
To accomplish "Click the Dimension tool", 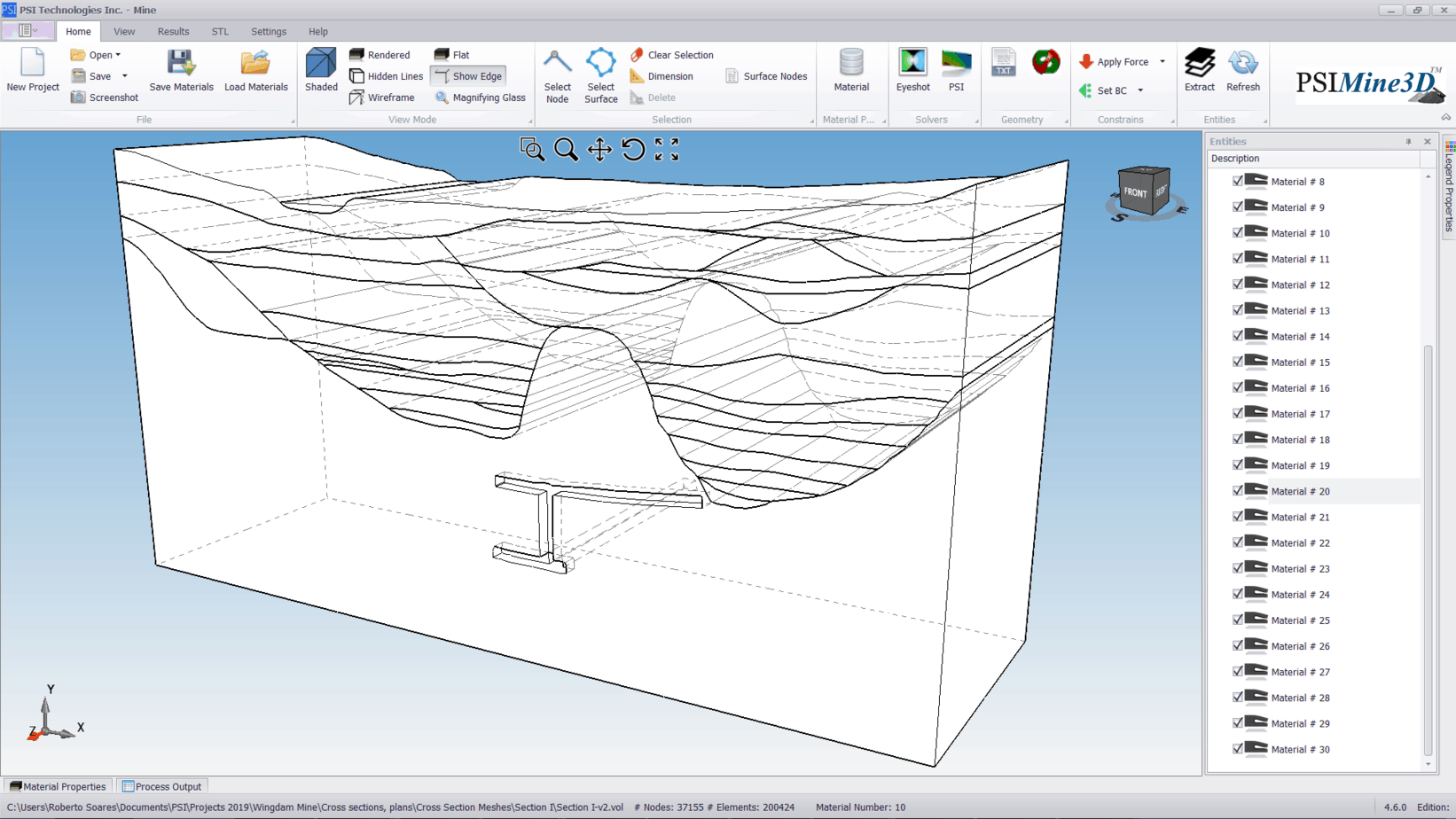I will pyautogui.click(x=661, y=76).
